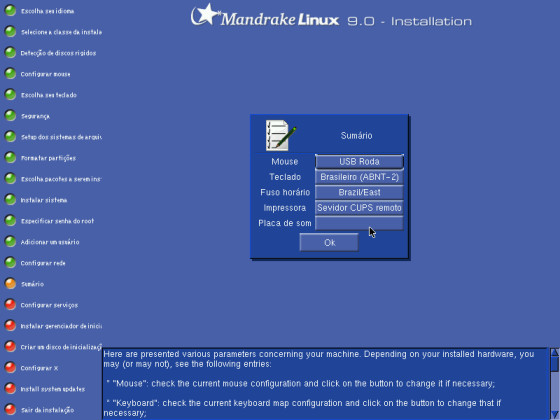The height and width of the screenshot is (420, 560).
Task: Click Mandrake Linux 9.0 Installation title
Action: point(331,16)
